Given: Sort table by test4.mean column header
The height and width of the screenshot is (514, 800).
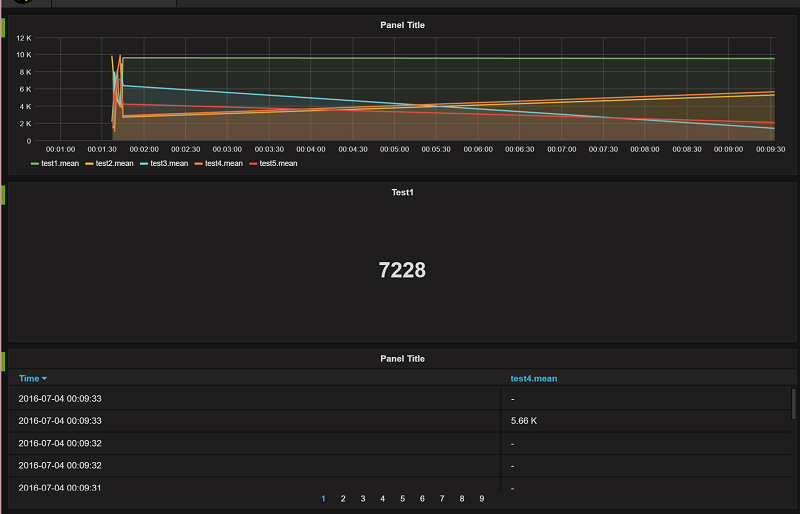Looking at the screenshot, I should pyautogui.click(x=534, y=378).
